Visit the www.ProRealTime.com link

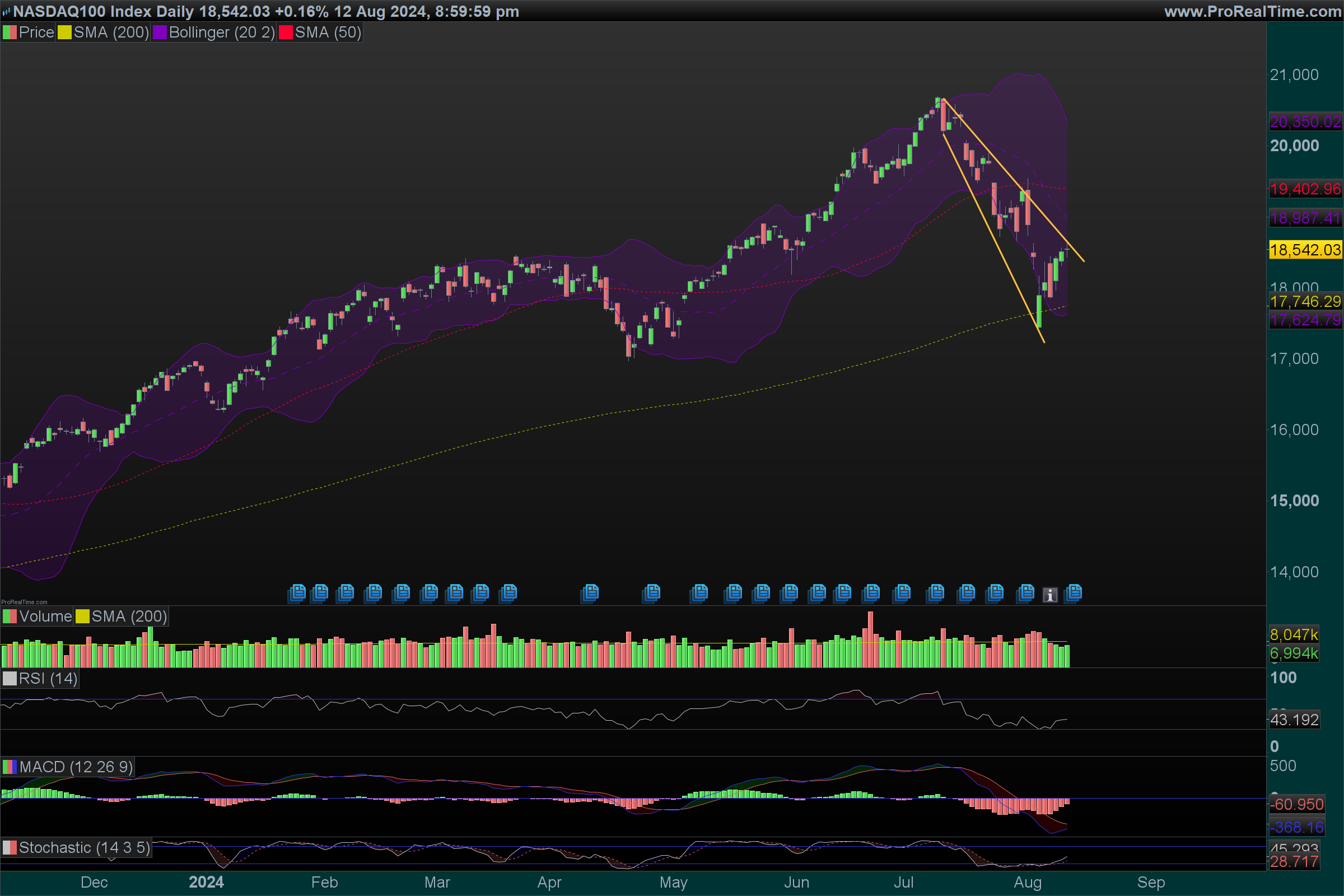point(1253,11)
